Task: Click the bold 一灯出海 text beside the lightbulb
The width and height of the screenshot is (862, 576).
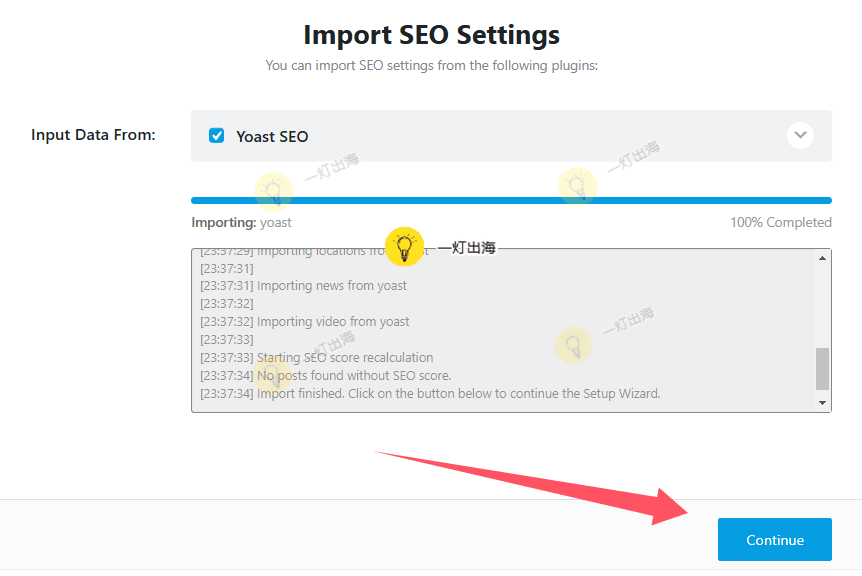Action: pyautogui.click(x=466, y=247)
